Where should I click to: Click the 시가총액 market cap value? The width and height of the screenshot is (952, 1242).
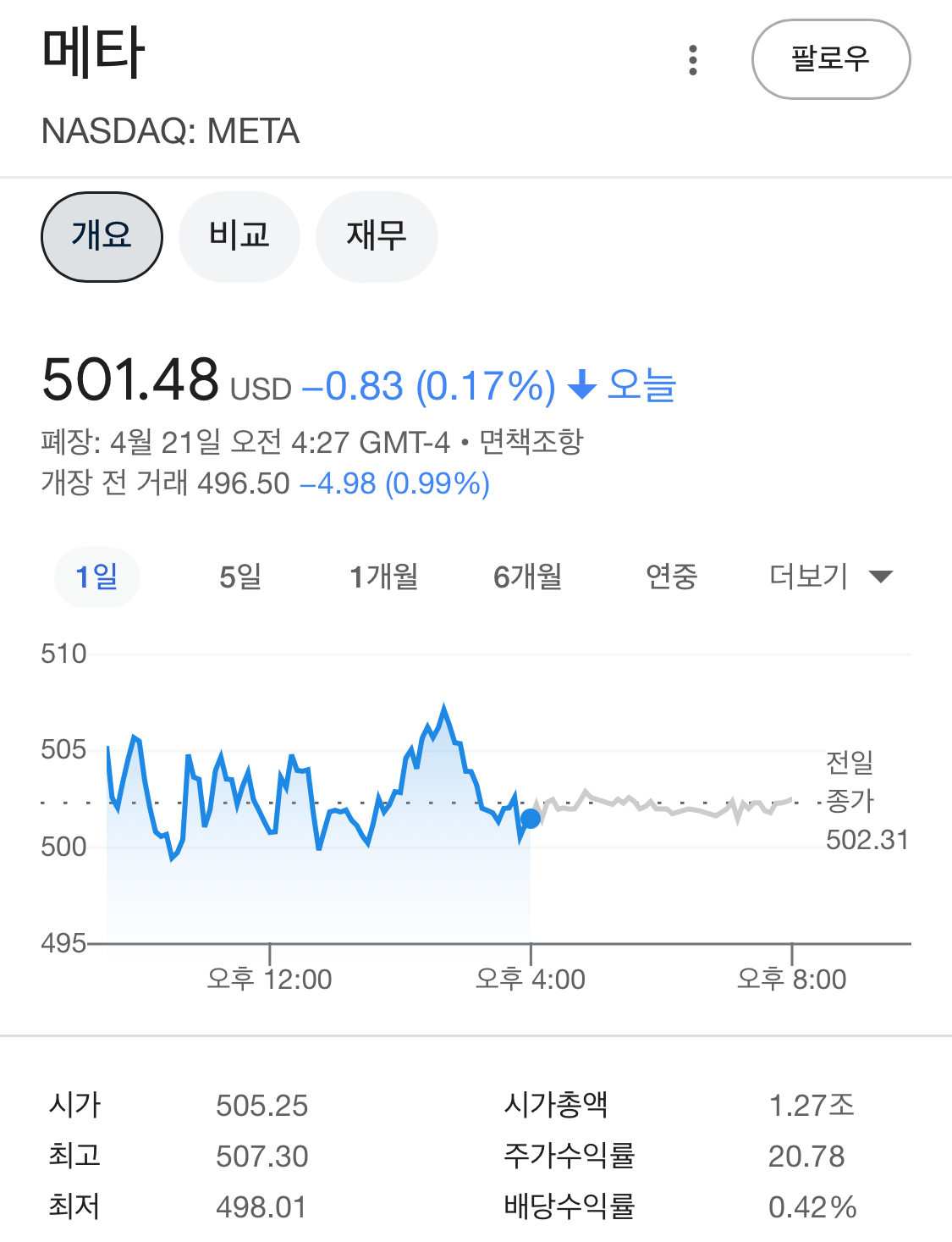click(x=812, y=1105)
